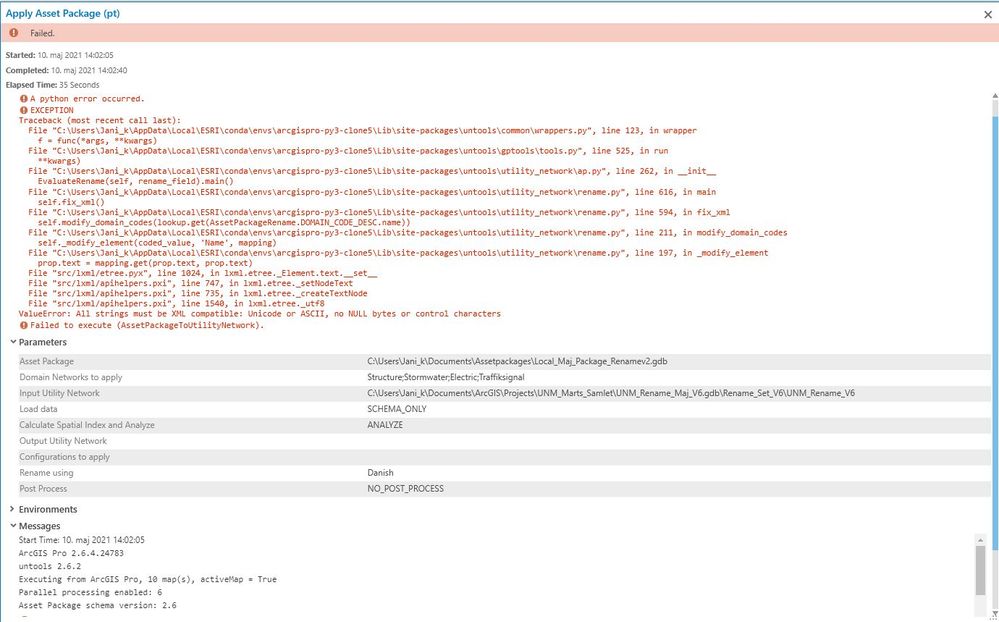Click the wrappers.py line 123 traceback entry
999x622 pixels.
362,131
